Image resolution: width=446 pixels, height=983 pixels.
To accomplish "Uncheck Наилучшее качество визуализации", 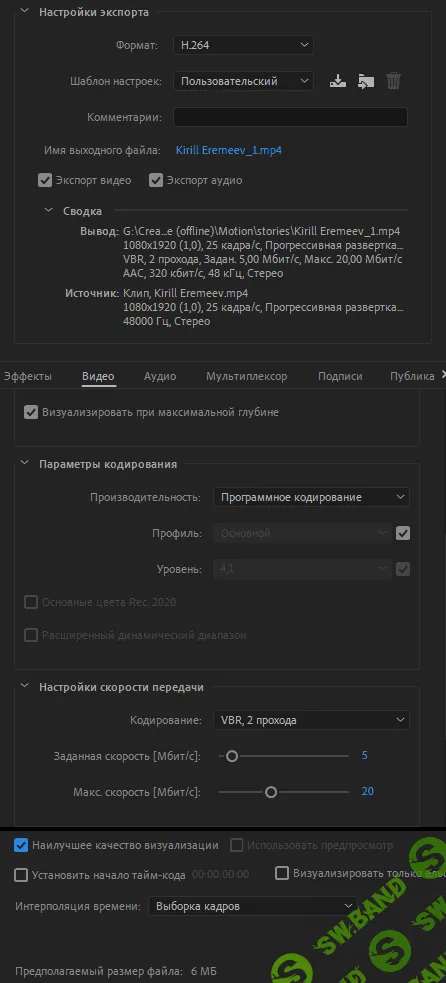I will pyautogui.click(x=21, y=845).
